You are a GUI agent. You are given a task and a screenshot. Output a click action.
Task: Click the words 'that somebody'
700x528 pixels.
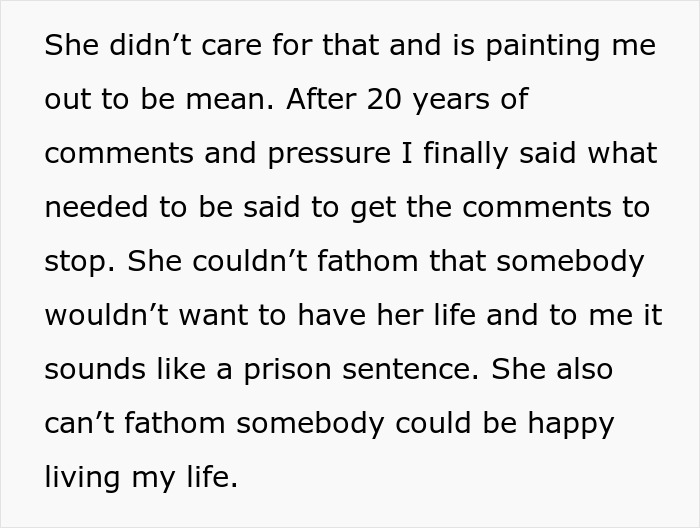click(x=537, y=262)
